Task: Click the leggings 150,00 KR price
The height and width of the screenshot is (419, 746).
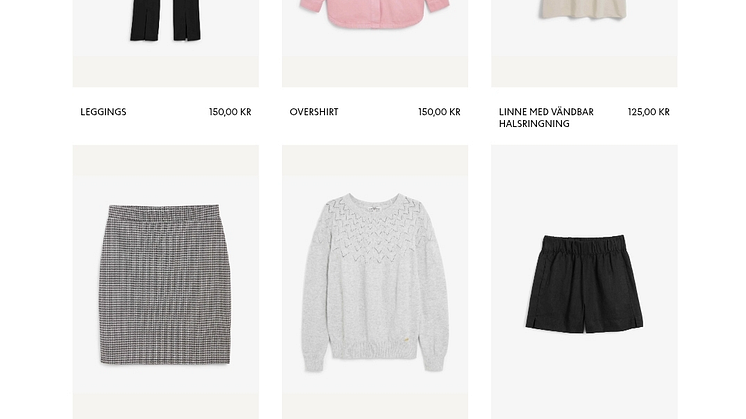Action: 230,112
